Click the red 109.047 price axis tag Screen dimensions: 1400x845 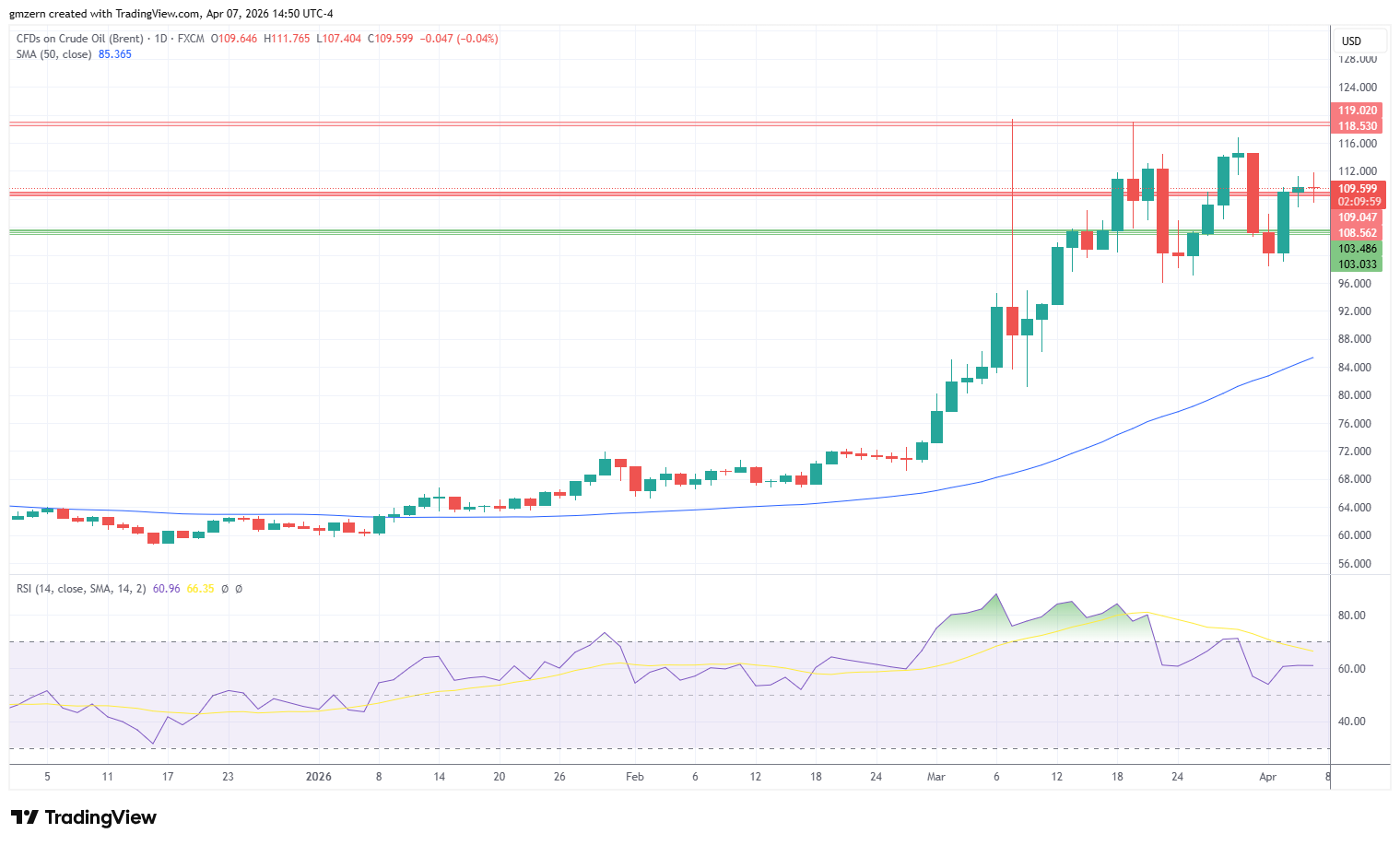pyautogui.click(x=1358, y=217)
